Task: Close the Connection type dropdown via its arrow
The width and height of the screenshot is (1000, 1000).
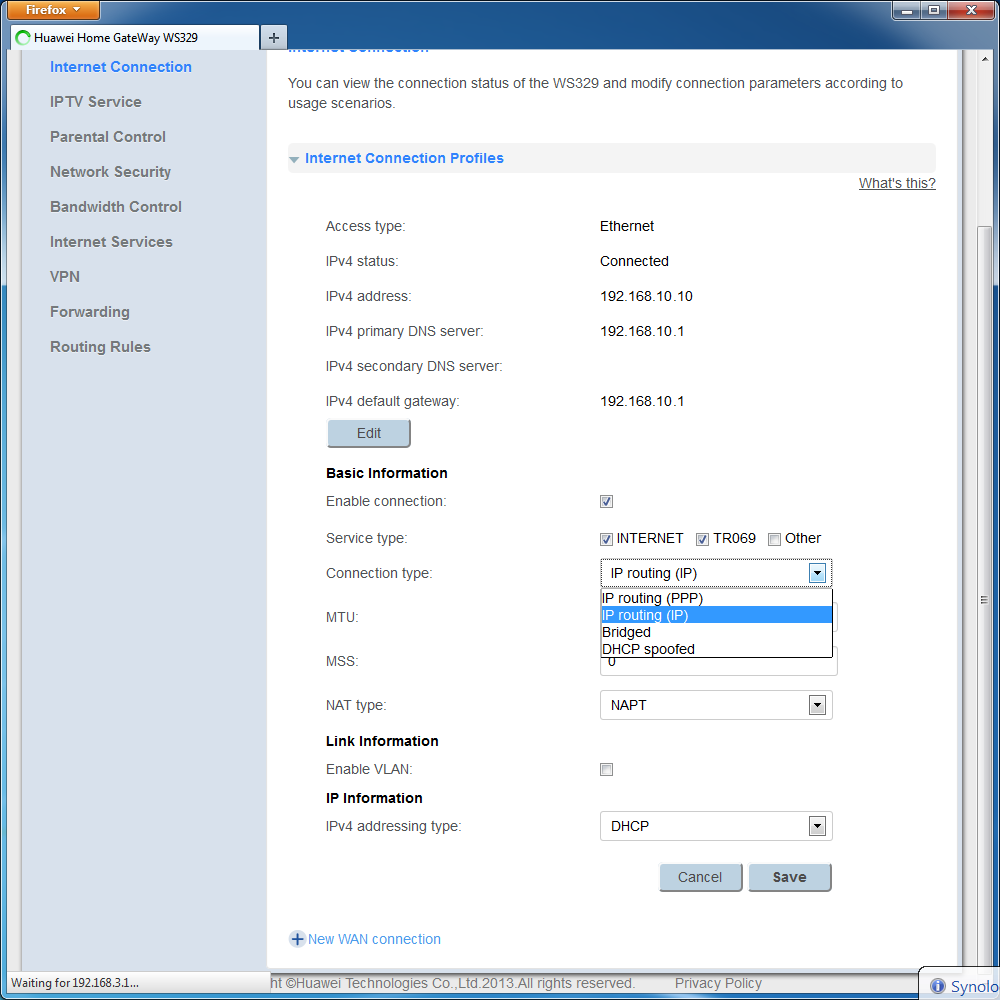Action: 817,573
